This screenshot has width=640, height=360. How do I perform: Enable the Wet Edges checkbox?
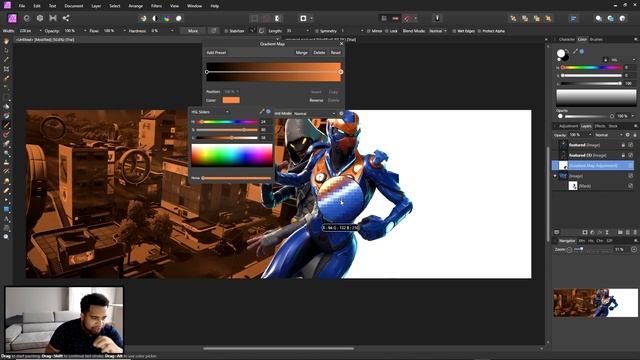point(454,31)
